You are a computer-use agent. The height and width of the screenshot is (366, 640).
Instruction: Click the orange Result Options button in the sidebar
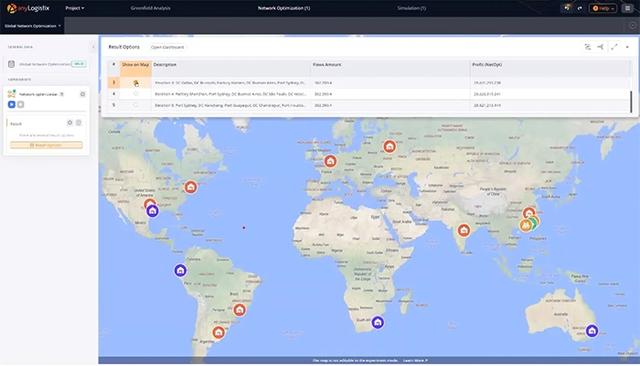46,145
